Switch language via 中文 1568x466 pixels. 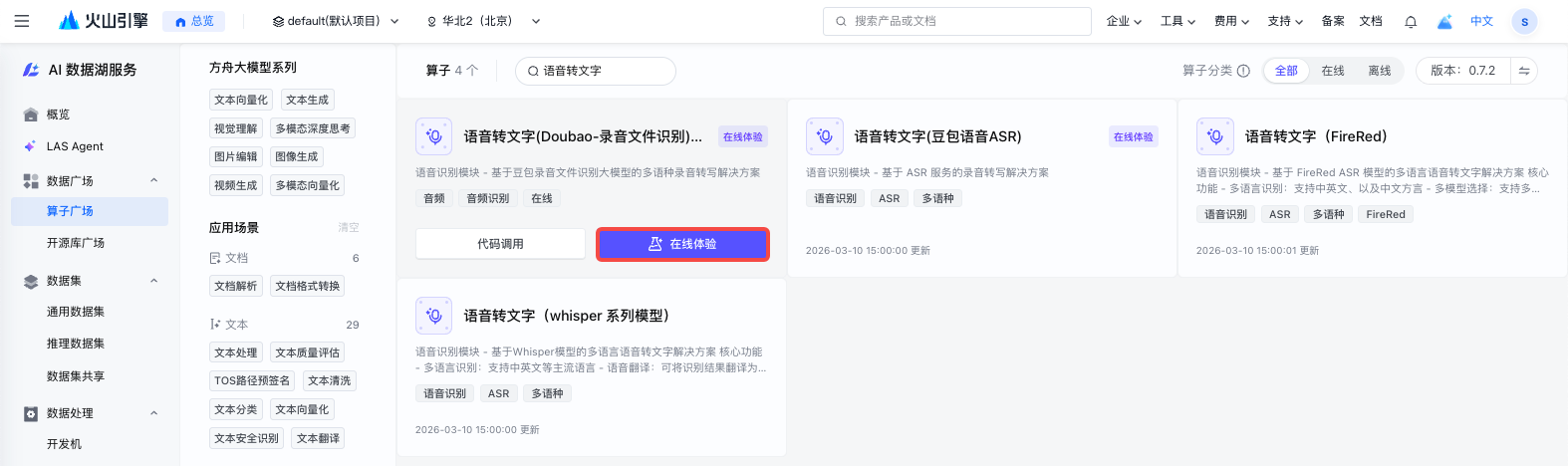1482,21
